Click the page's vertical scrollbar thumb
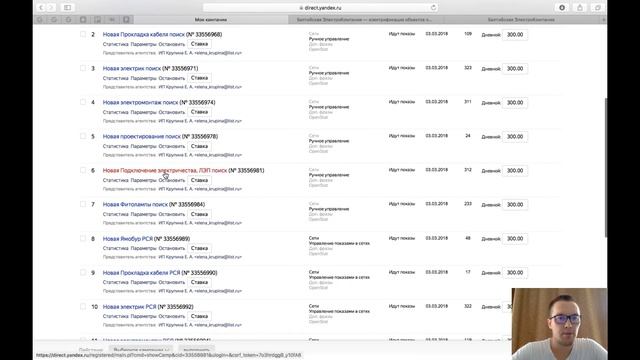Screen dimensions: 640x360 click(x=606, y=167)
